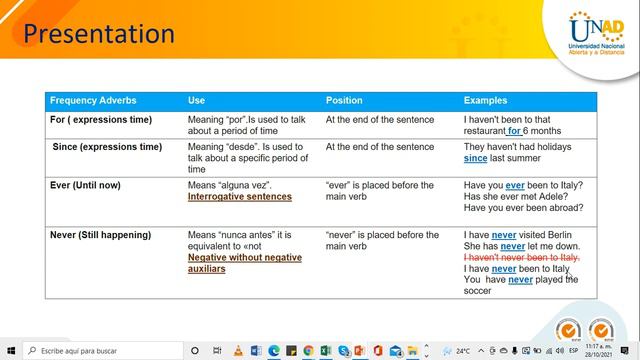Click the "Meaning "por"" use description

(247, 125)
